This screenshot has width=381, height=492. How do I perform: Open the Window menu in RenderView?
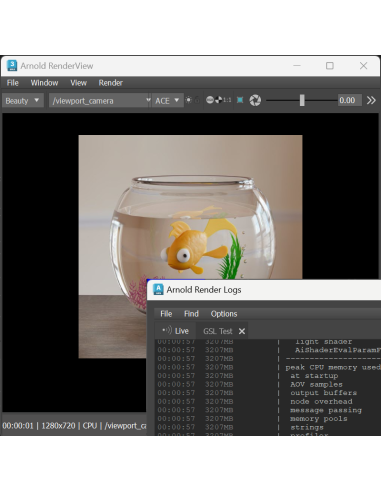point(44,83)
